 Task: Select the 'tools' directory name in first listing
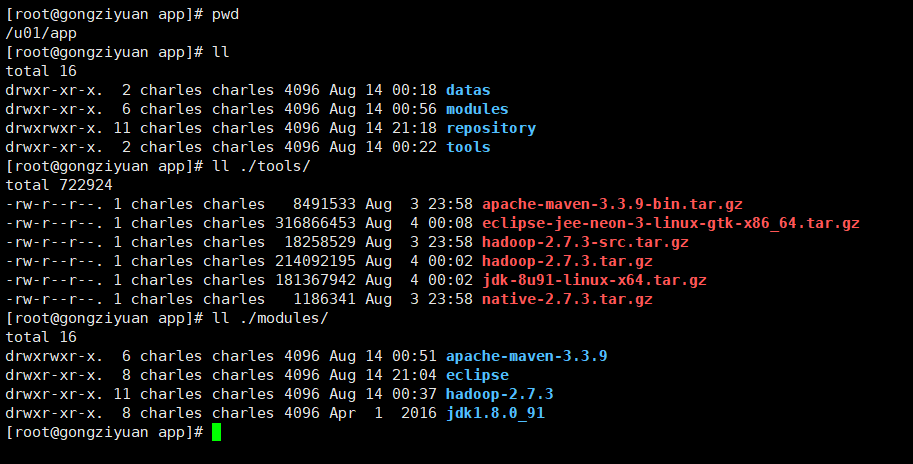pyautogui.click(x=468, y=147)
